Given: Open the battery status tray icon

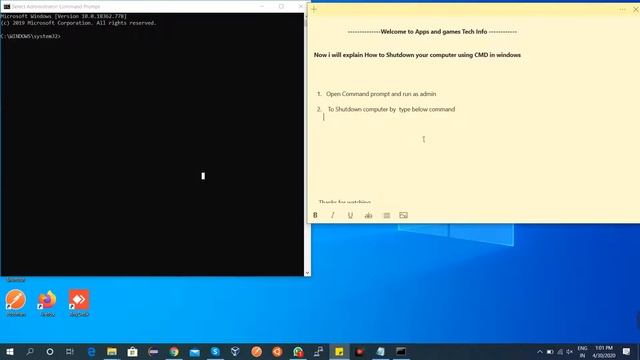Looking at the screenshot, I should tap(550, 352).
